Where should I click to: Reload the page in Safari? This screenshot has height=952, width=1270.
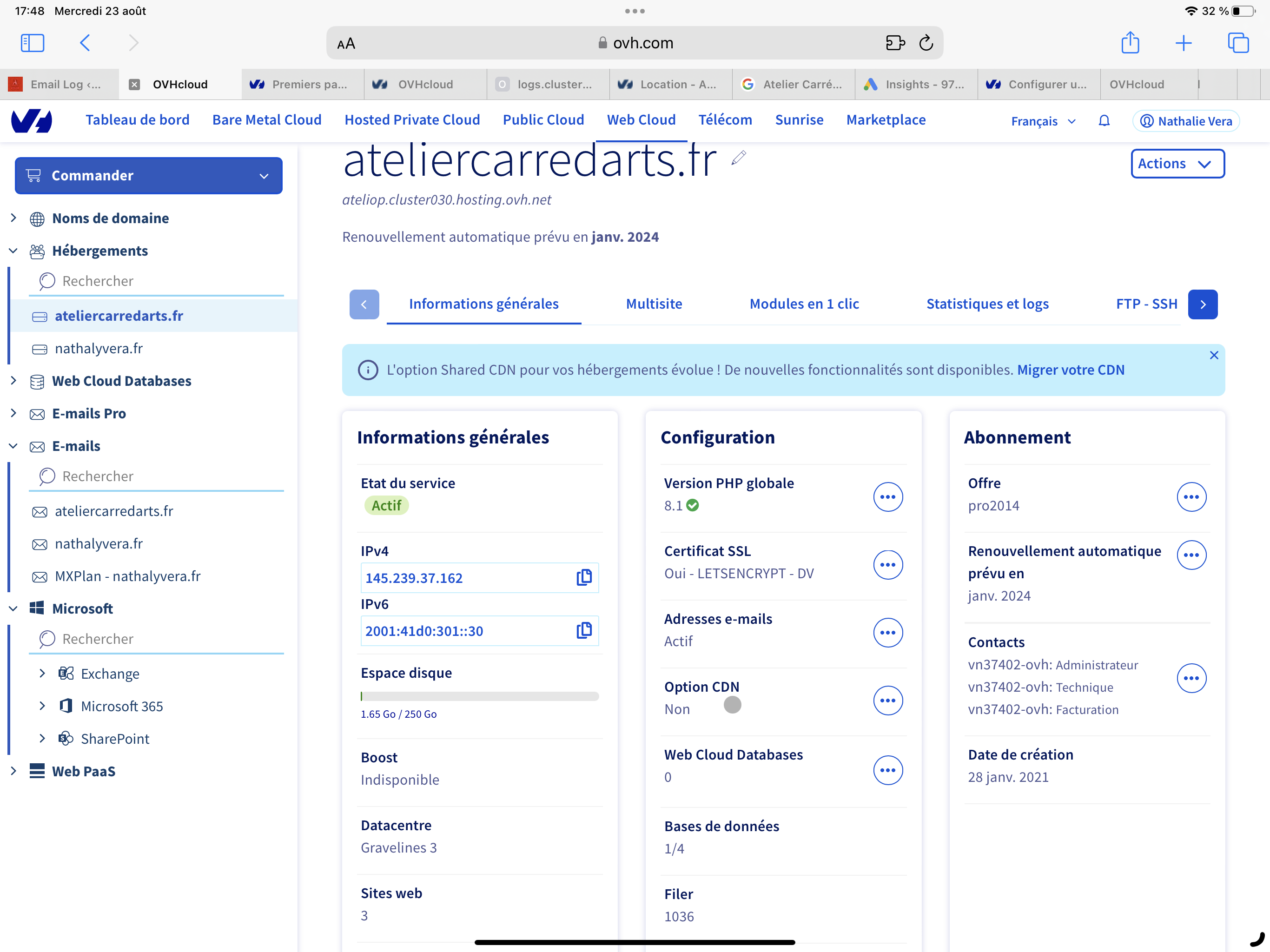[x=926, y=43]
